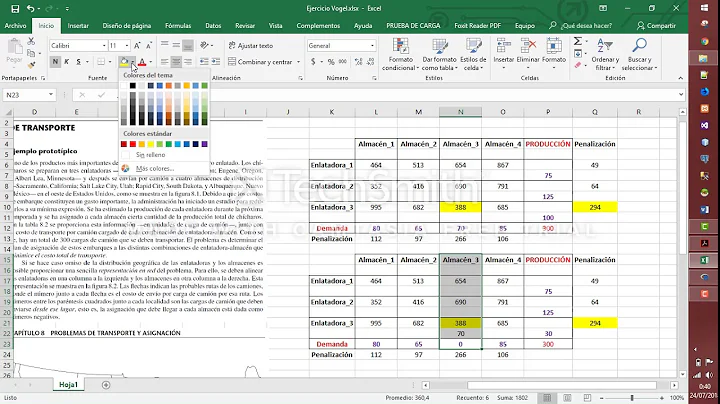Open font color dropdown arrow

[x=151, y=62]
